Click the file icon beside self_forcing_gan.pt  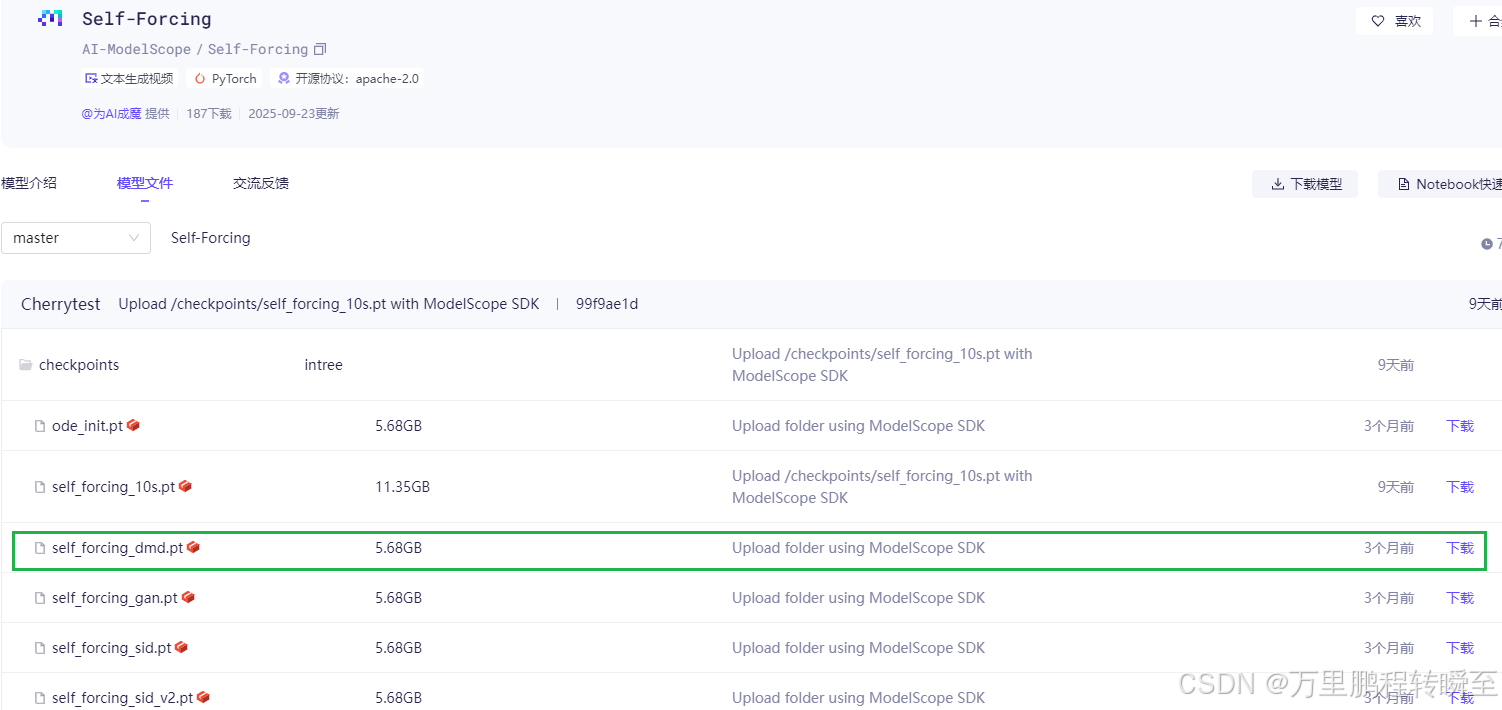41,598
